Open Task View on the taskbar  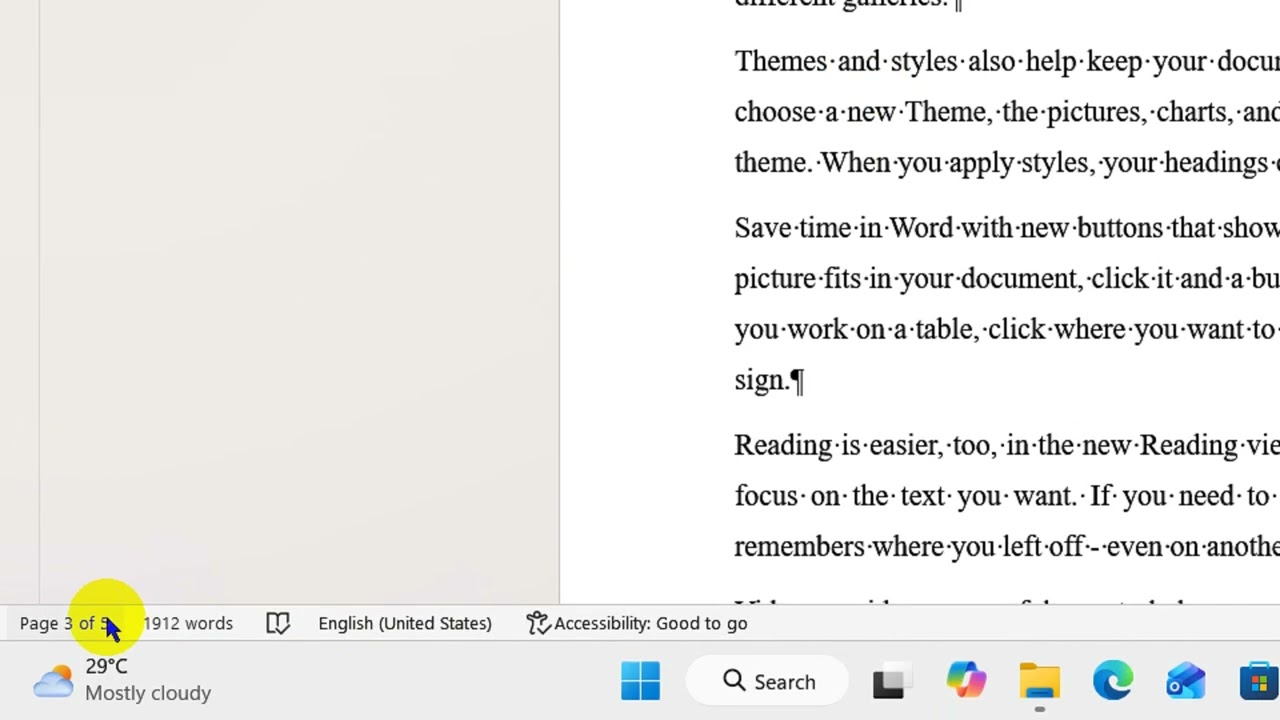(890, 682)
